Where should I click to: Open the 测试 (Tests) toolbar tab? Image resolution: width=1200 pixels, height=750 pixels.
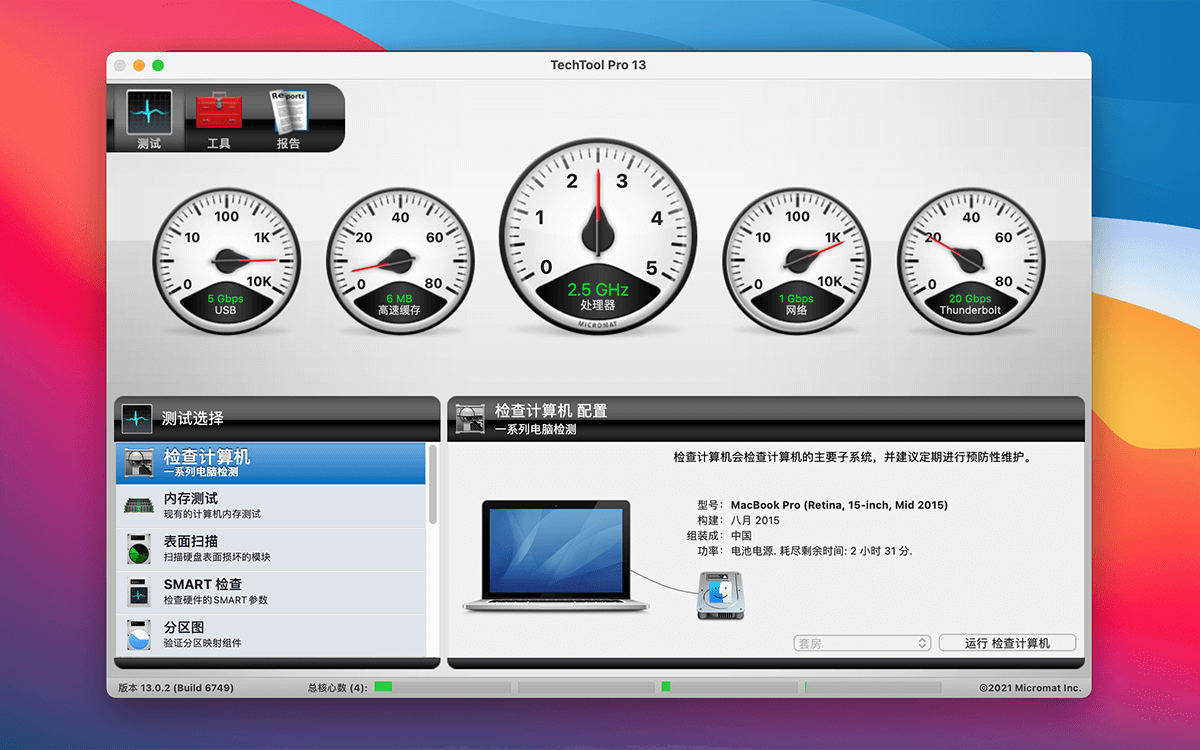tap(148, 120)
